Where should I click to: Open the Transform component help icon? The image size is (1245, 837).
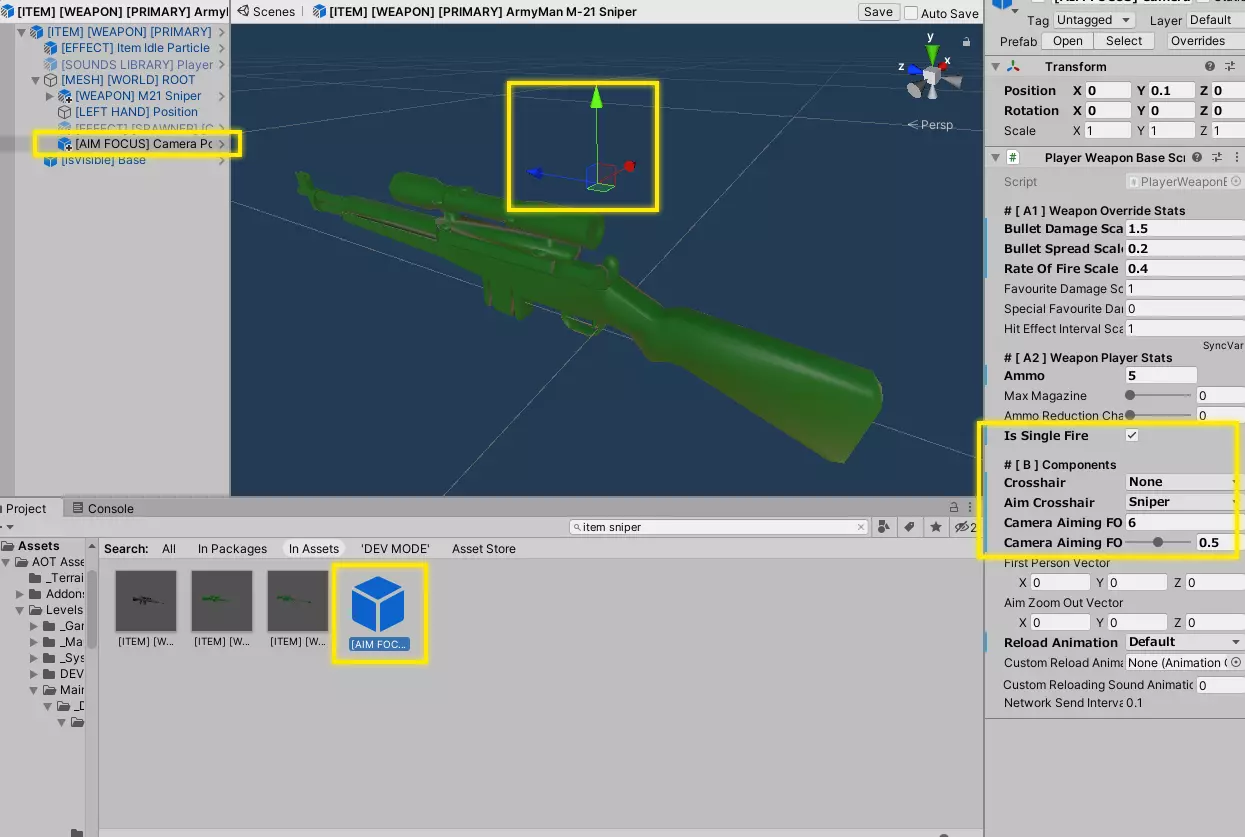(x=1210, y=67)
